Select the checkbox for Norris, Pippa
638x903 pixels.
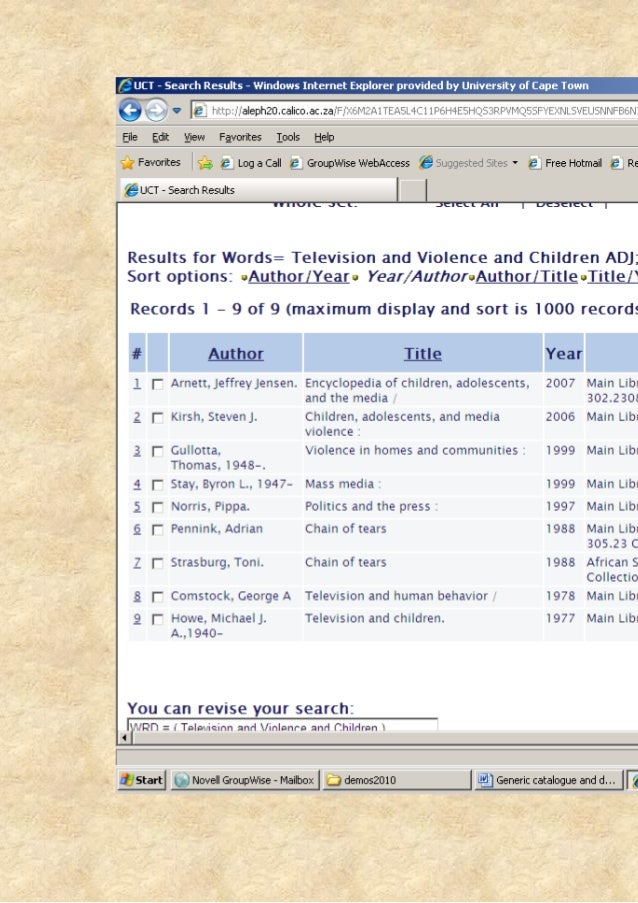coord(157,508)
